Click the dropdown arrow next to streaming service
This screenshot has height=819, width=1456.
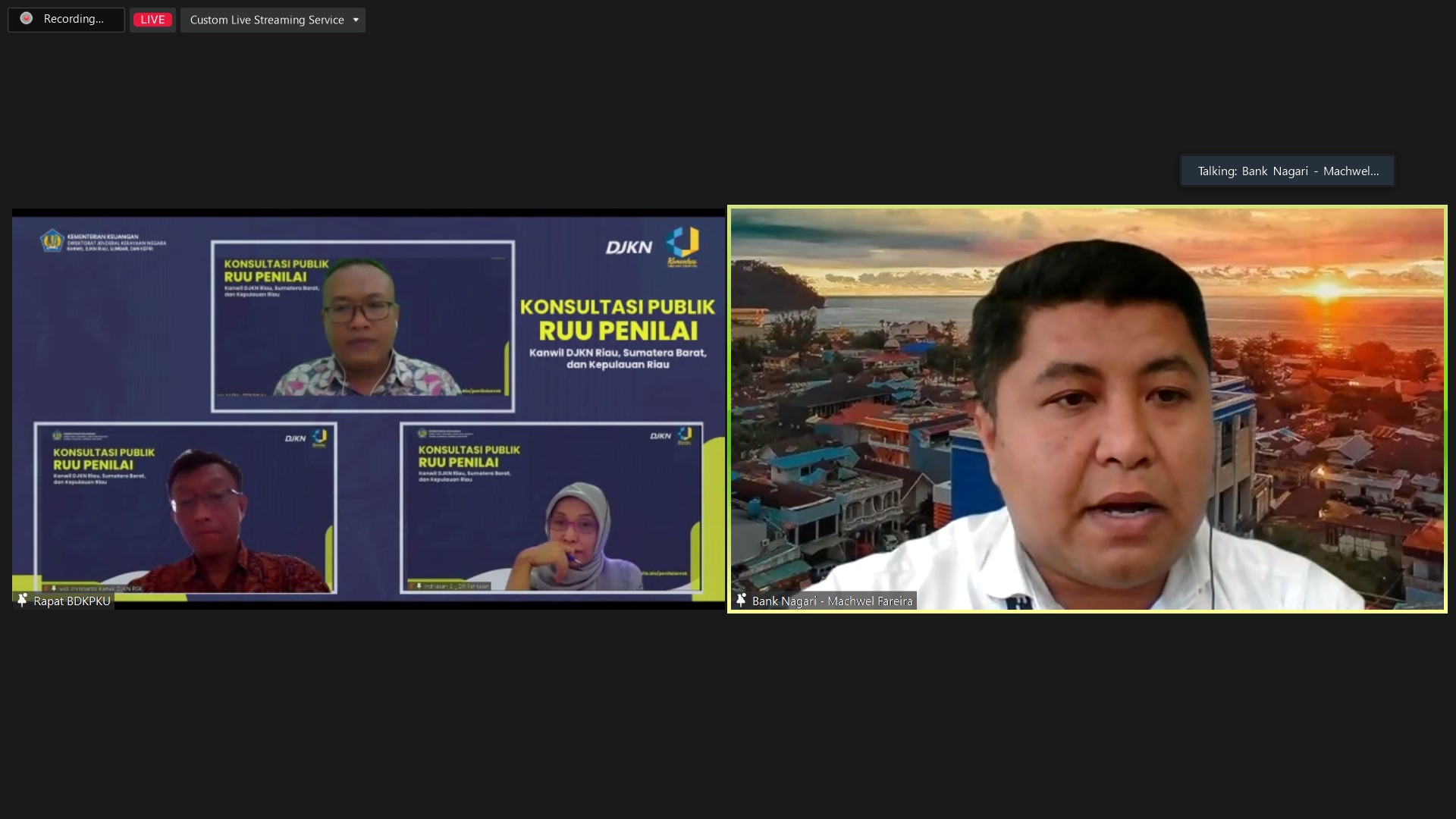coord(356,20)
